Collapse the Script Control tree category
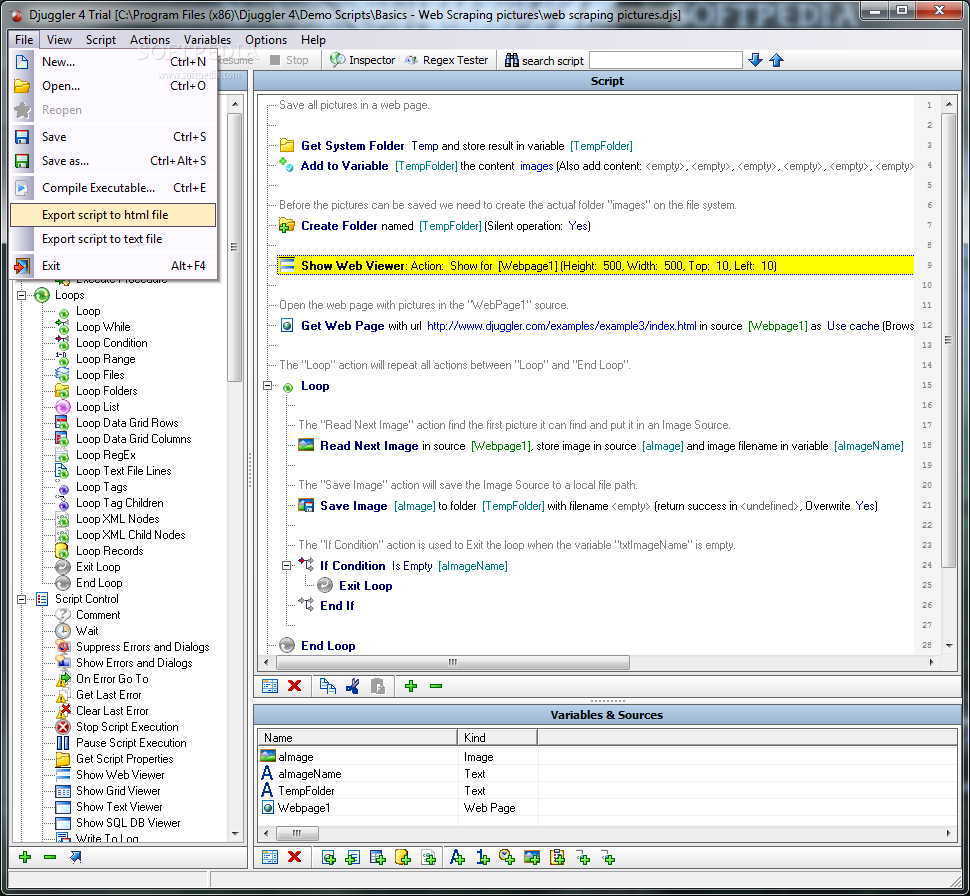 click(x=22, y=599)
